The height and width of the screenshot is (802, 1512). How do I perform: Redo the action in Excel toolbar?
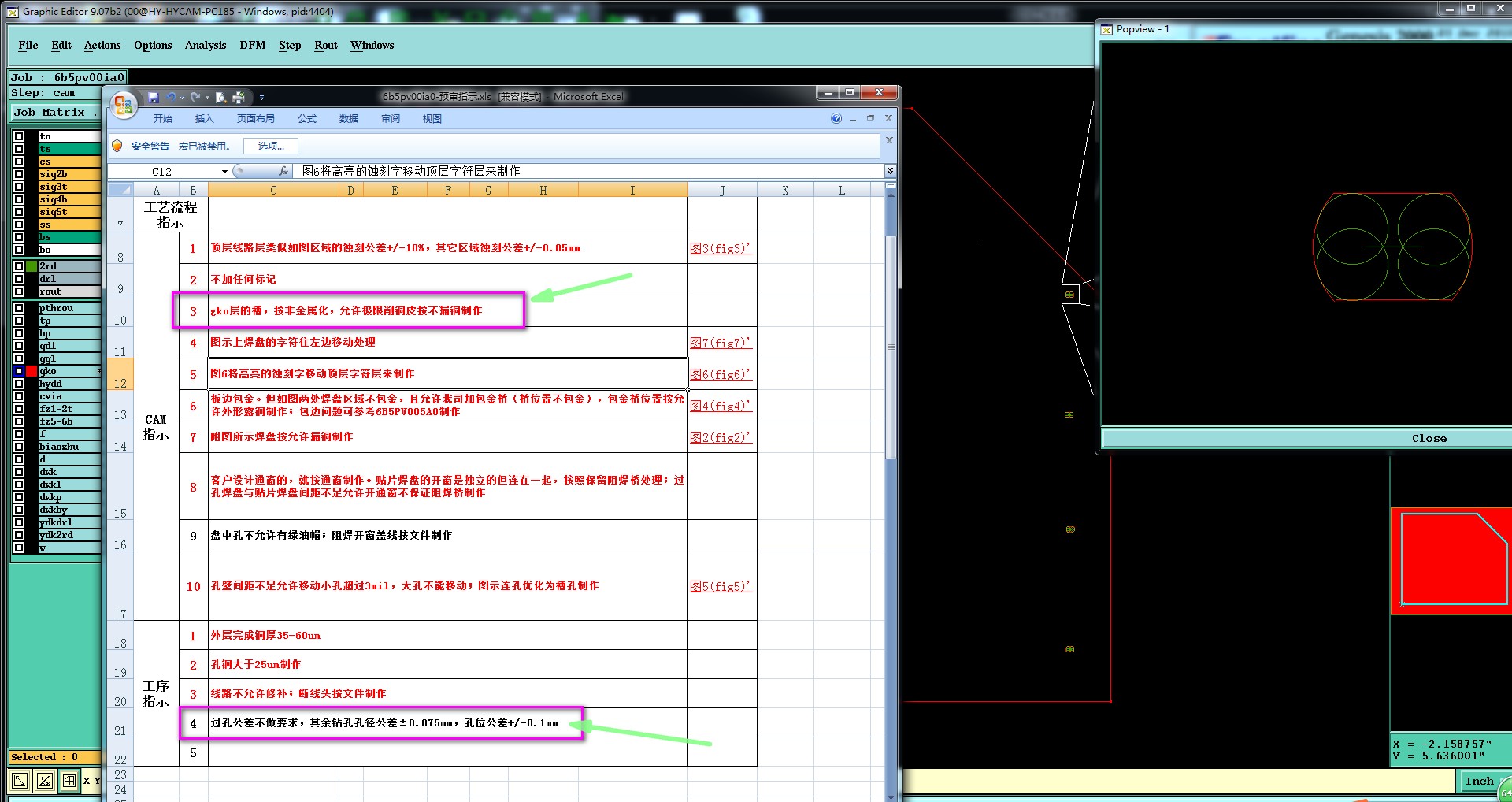point(195,97)
